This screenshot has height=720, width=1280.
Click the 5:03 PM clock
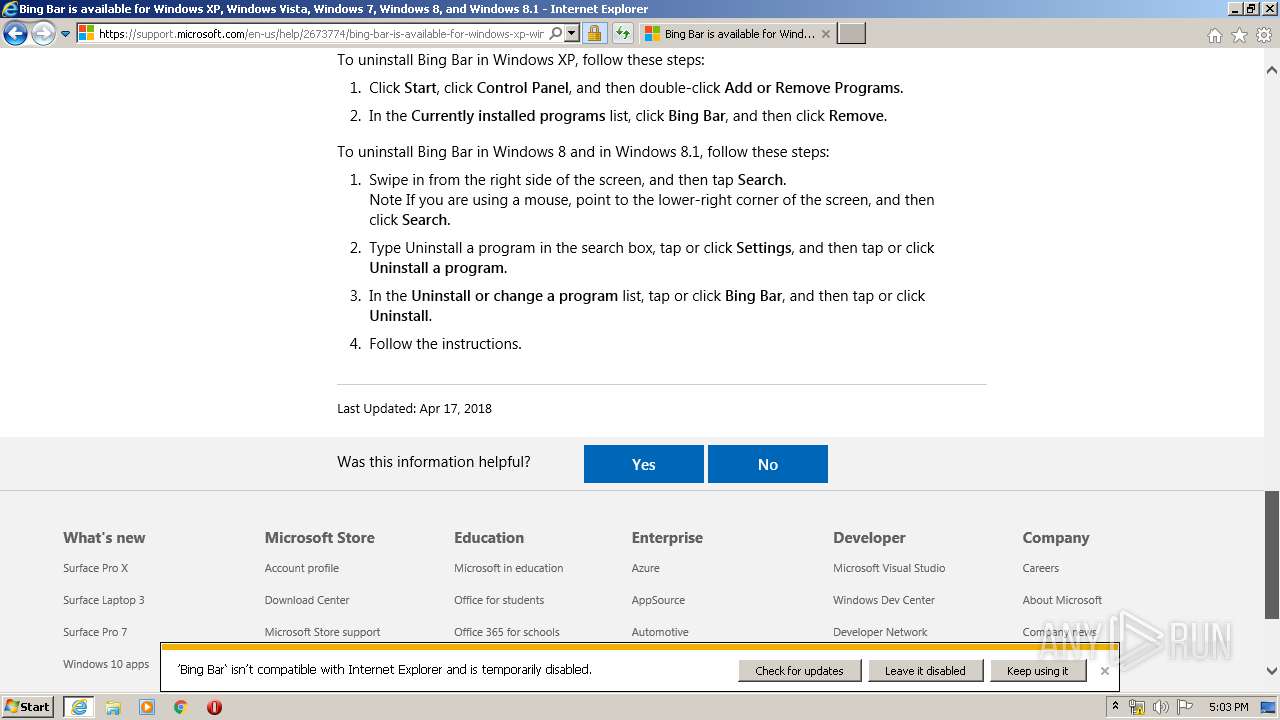[x=1229, y=707]
